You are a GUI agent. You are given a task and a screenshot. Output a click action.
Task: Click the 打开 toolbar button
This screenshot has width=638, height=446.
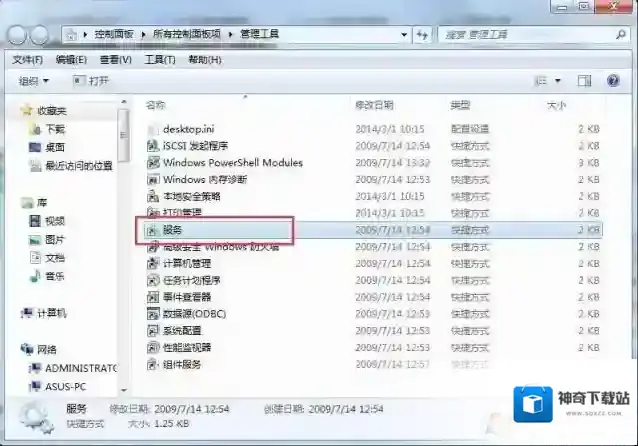[x=91, y=80]
